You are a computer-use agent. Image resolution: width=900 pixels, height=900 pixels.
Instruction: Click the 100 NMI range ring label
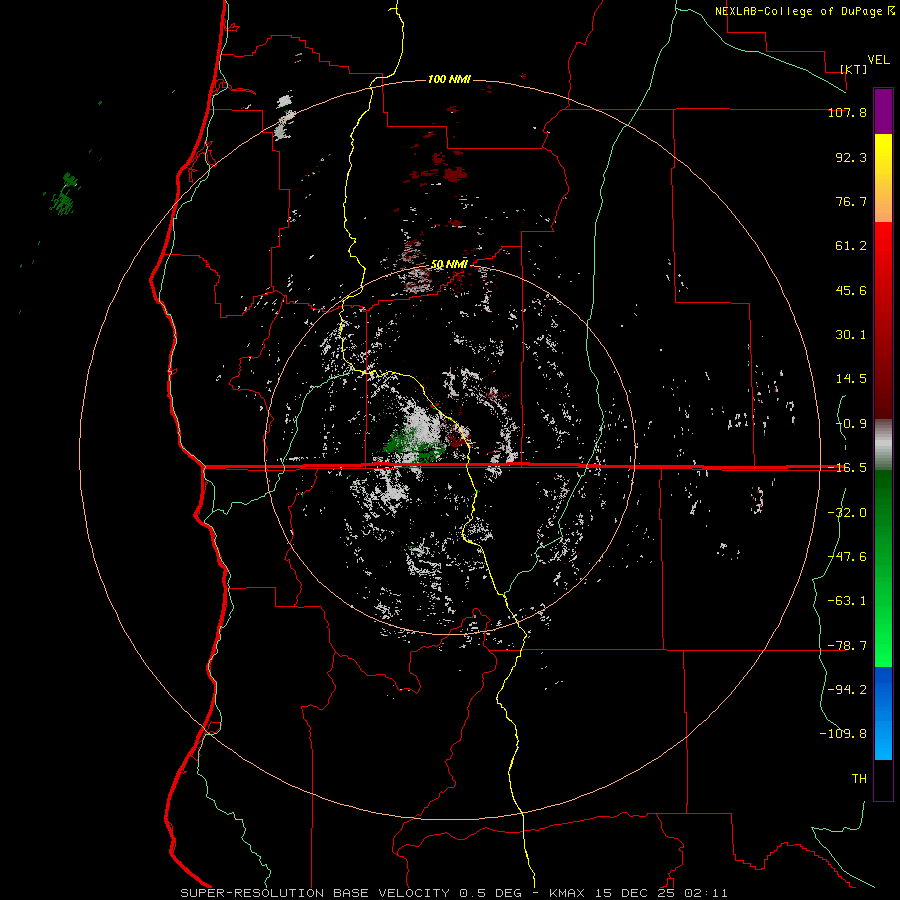point(449,79)
